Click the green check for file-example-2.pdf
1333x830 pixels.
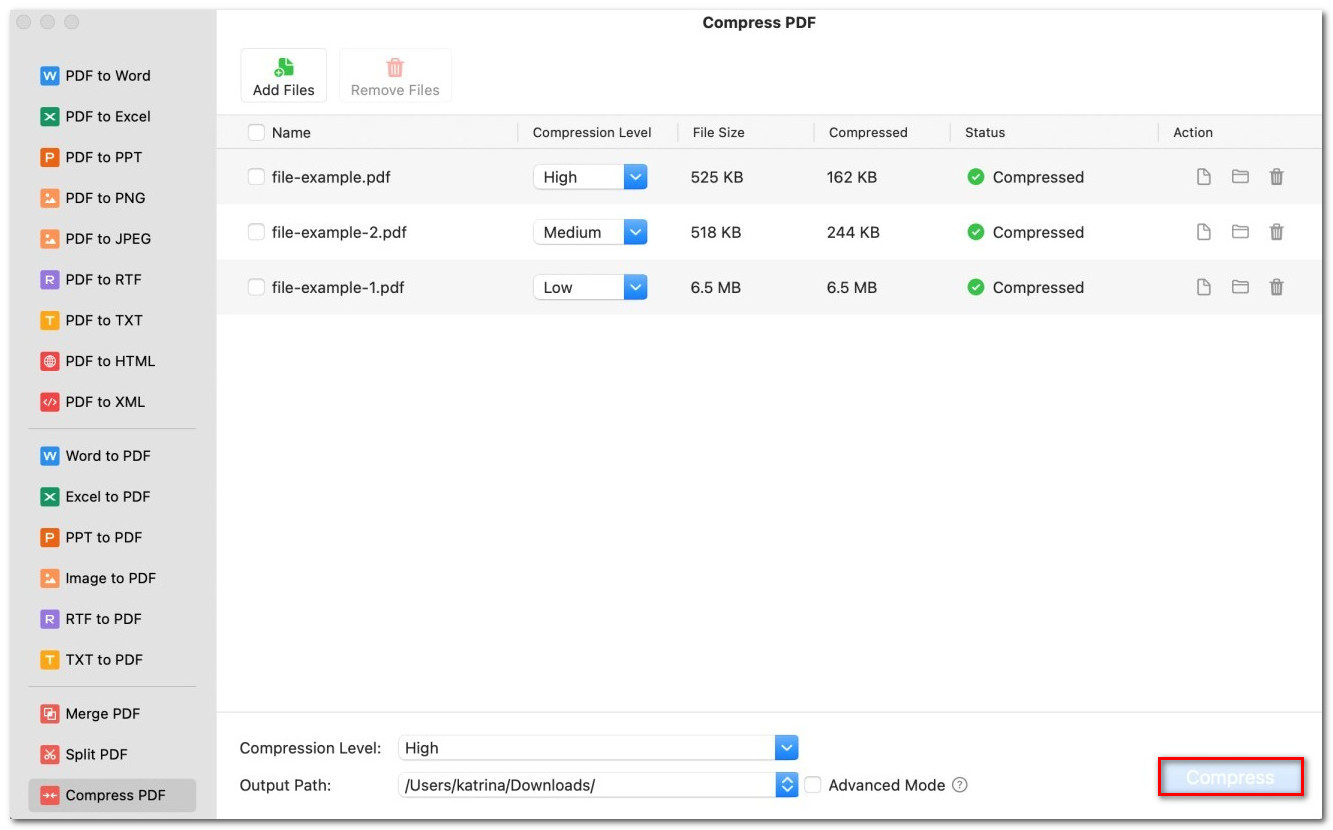[976, 232]
